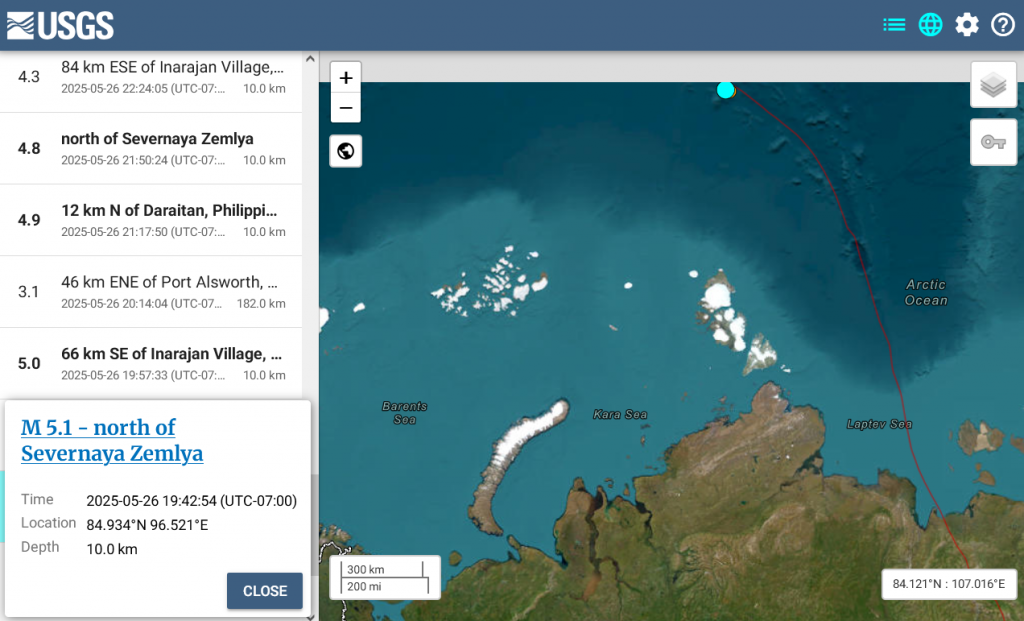Open the settings gear icon
This screenshot has width=1024, height=621.
[967, 25]
